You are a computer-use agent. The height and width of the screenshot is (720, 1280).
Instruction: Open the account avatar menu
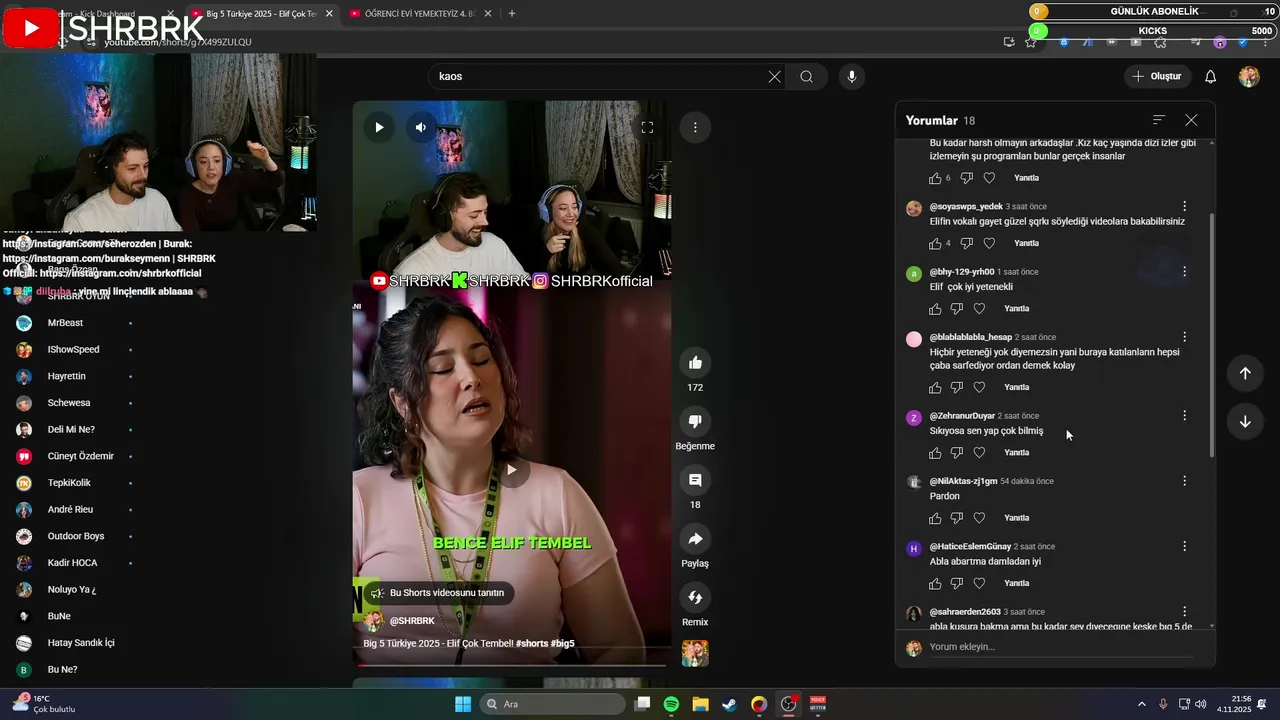[1249, 77]
